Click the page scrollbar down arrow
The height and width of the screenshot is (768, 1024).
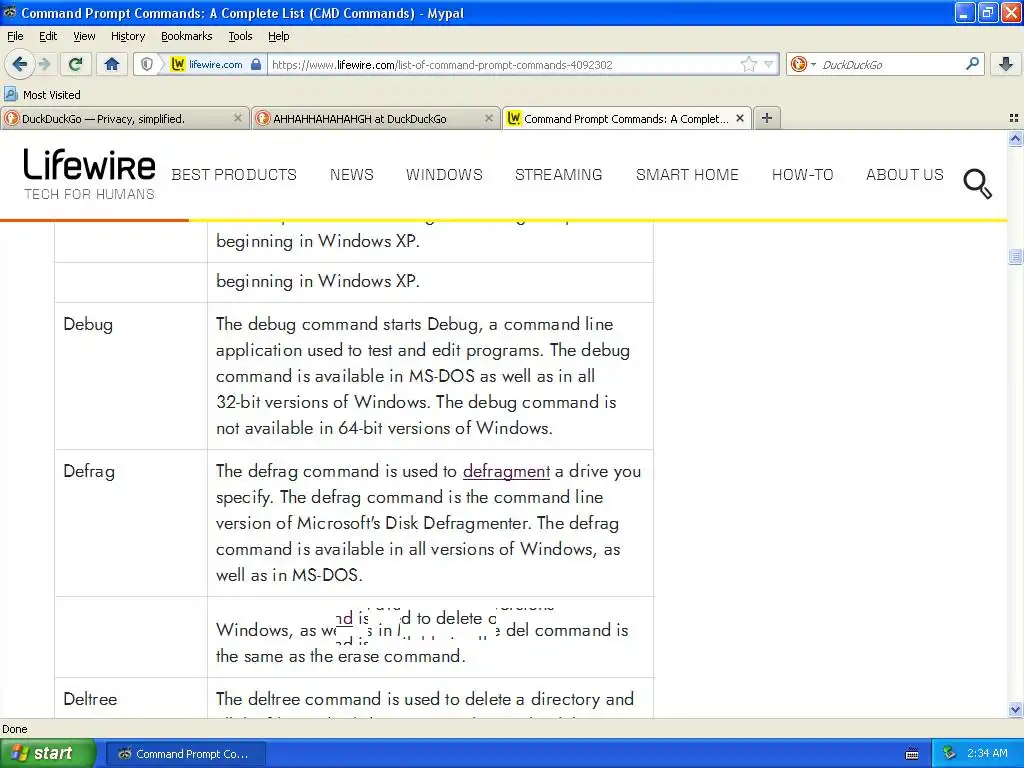pyautogui.click(x=1015, y=709)
